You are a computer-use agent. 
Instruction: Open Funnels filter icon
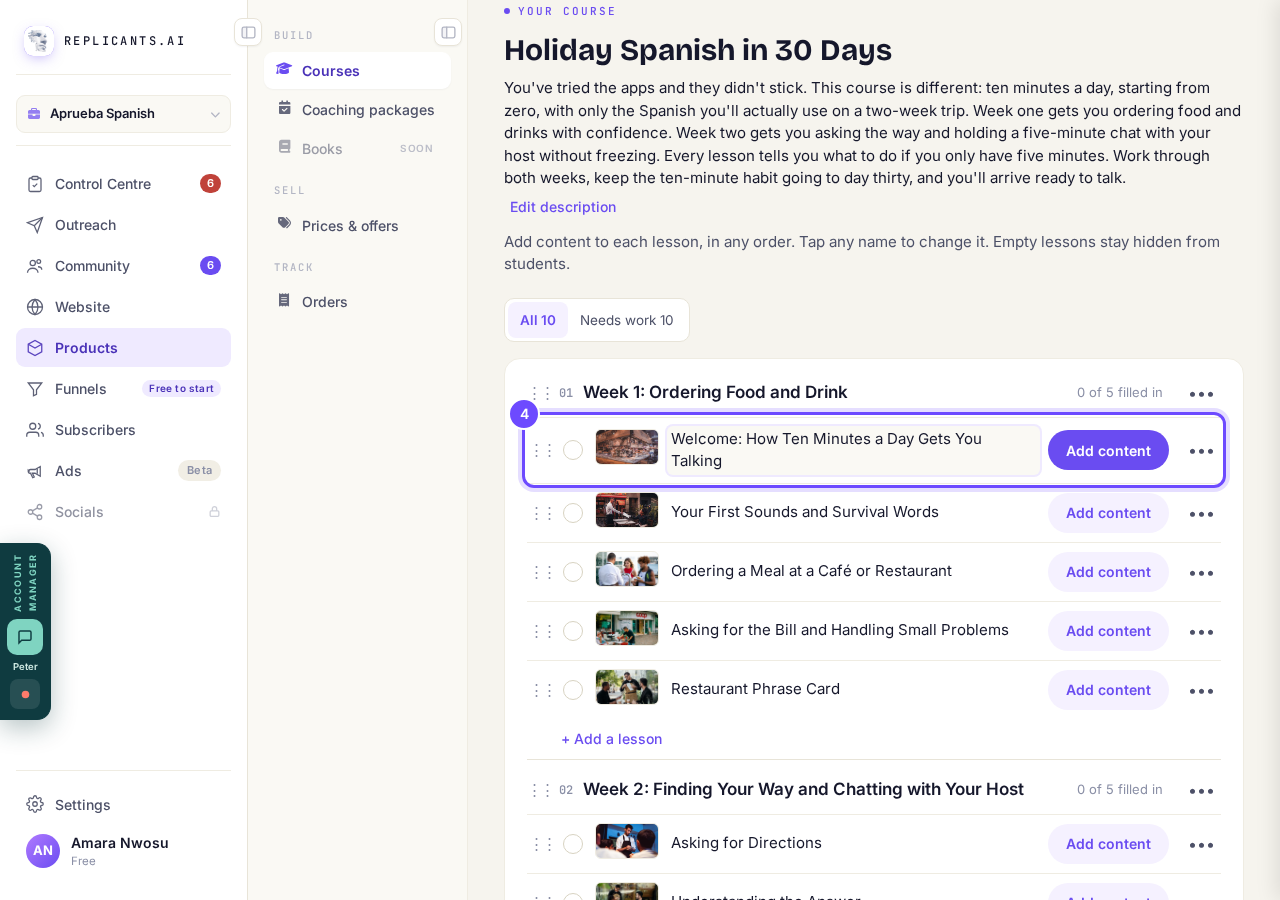click(x=35, y=389)
